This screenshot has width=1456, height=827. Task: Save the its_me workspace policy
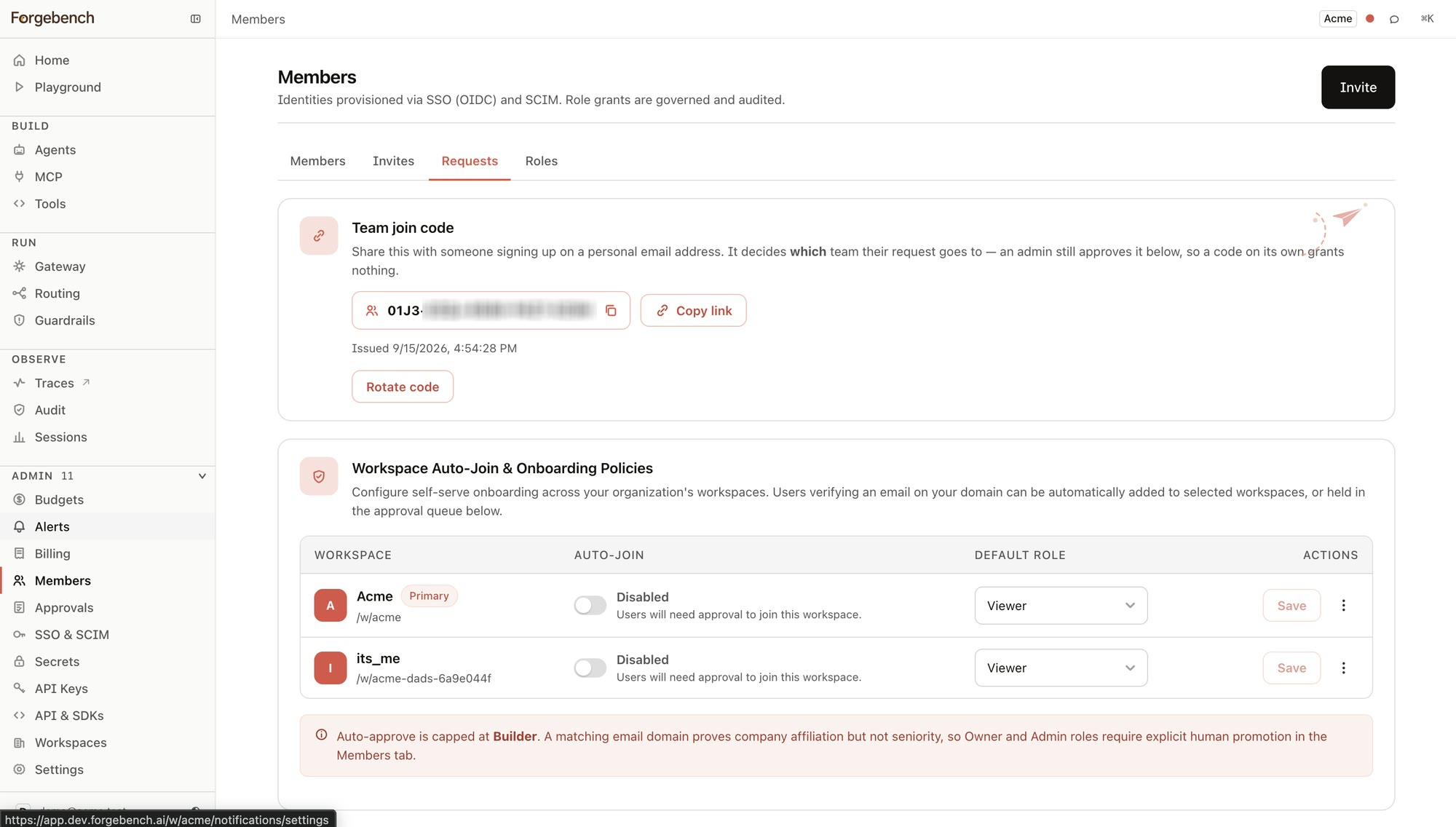pyautogui.click(x=1291, y=668)
